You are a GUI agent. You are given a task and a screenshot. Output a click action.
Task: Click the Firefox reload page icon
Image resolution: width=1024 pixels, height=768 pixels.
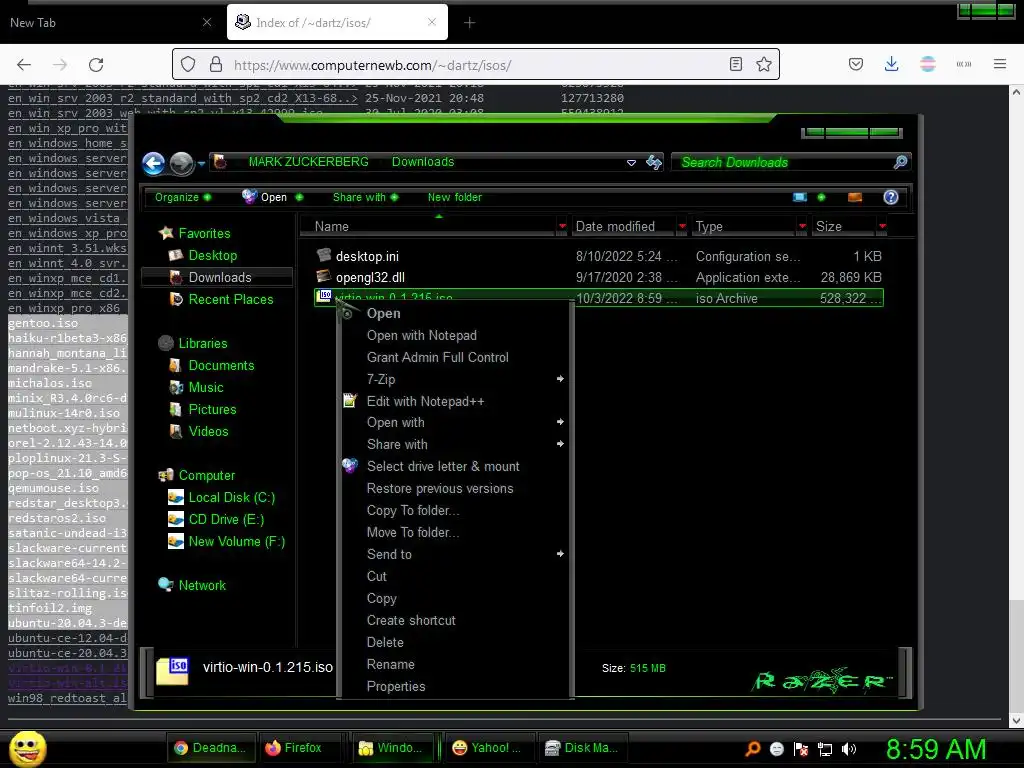coord(97,65)
